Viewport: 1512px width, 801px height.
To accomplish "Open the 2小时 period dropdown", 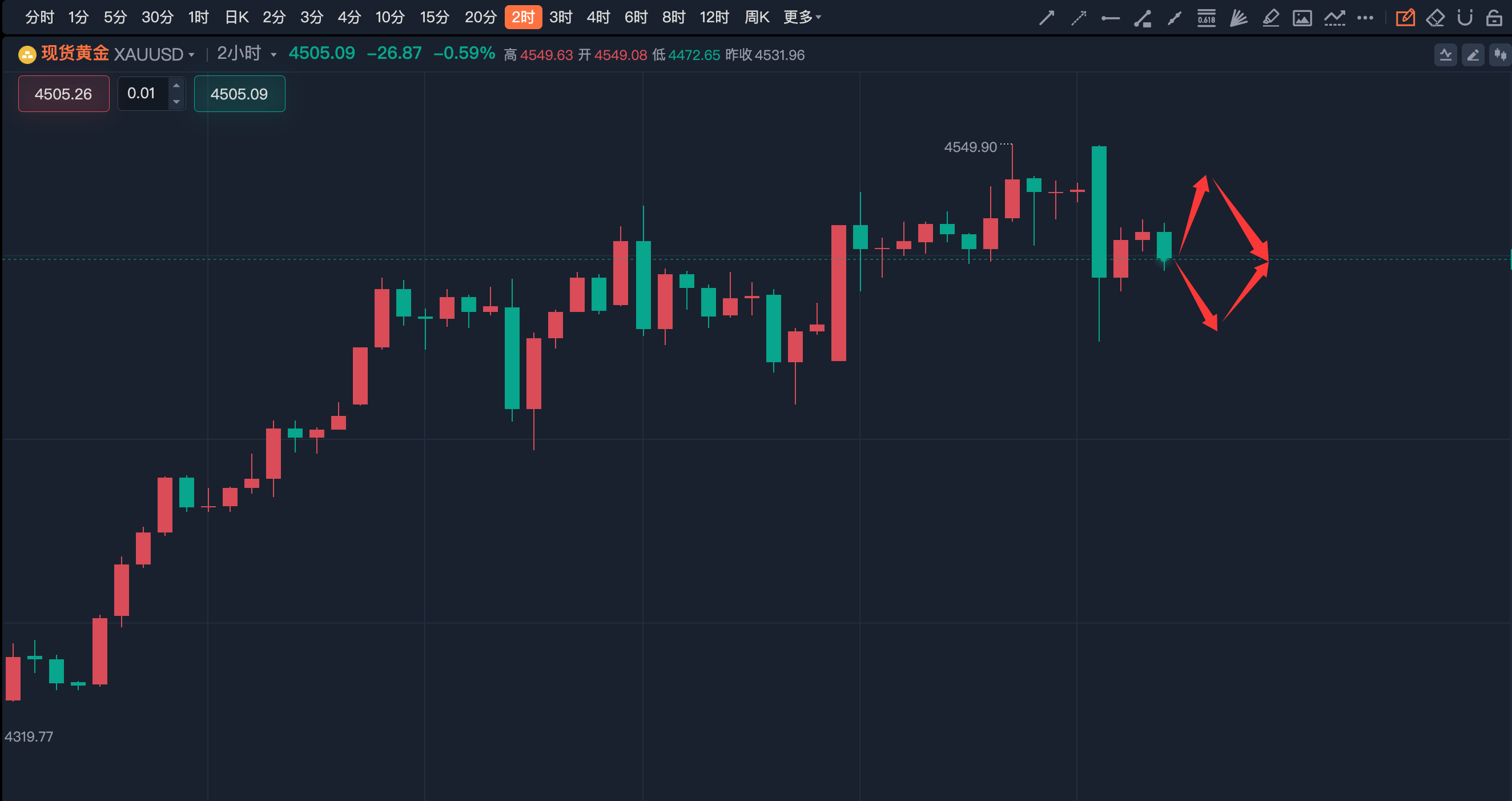I will (247, 54).
